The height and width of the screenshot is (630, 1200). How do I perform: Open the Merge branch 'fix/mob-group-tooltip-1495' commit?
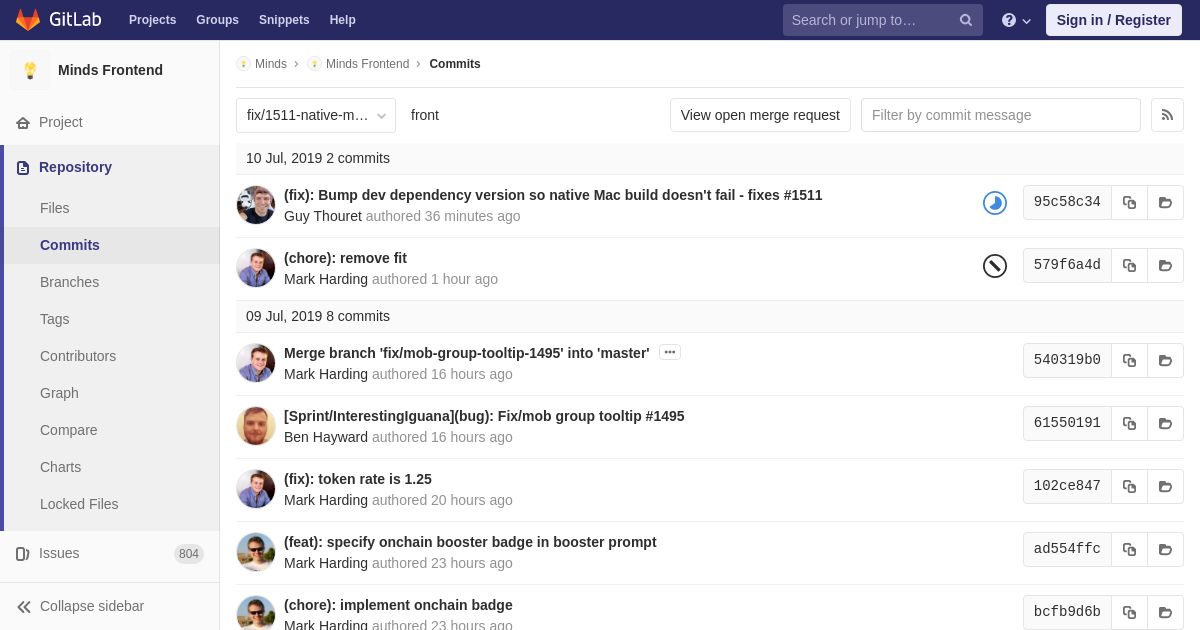[x=467, y=353]
